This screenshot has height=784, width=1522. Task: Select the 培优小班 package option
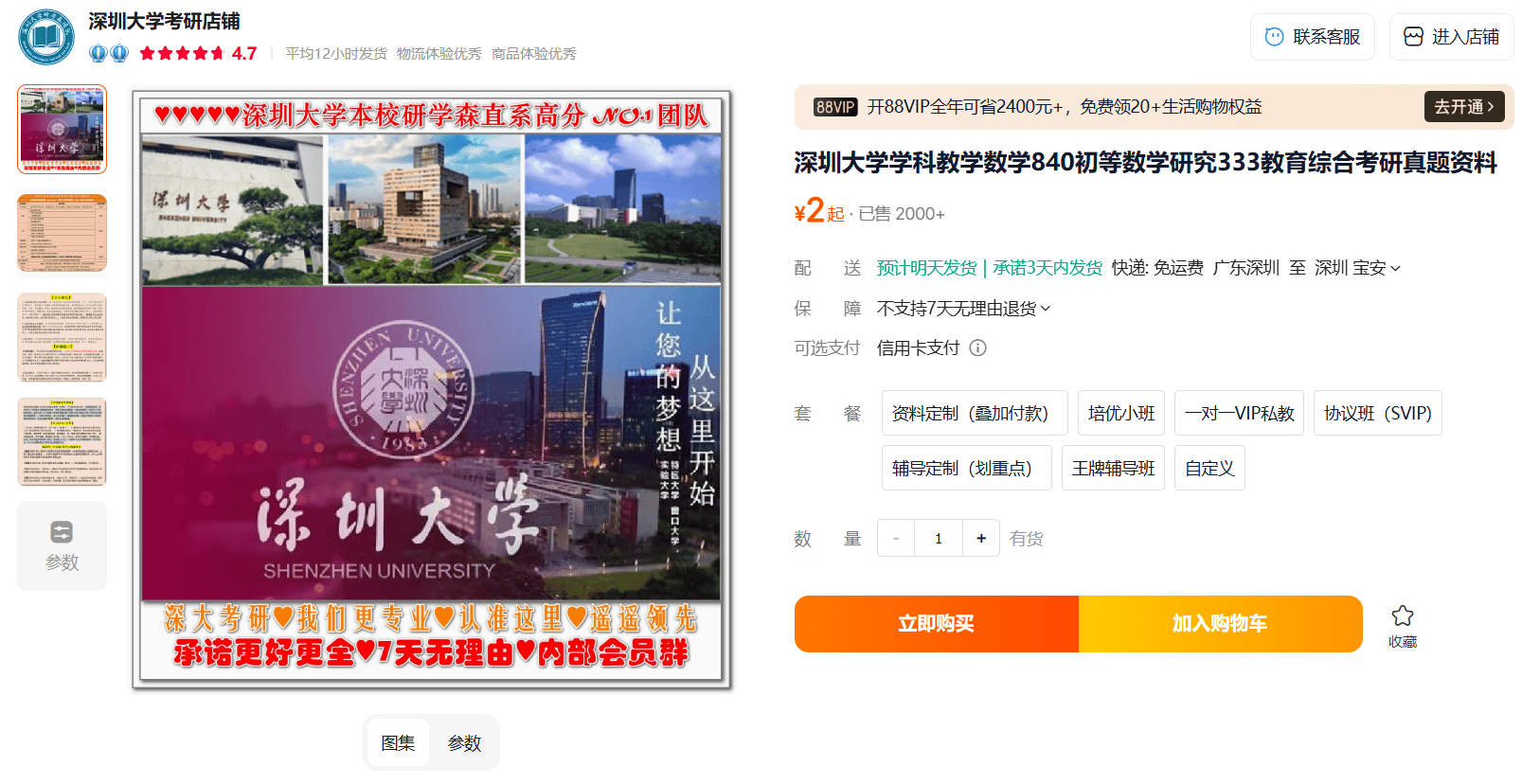point(1121,413)
